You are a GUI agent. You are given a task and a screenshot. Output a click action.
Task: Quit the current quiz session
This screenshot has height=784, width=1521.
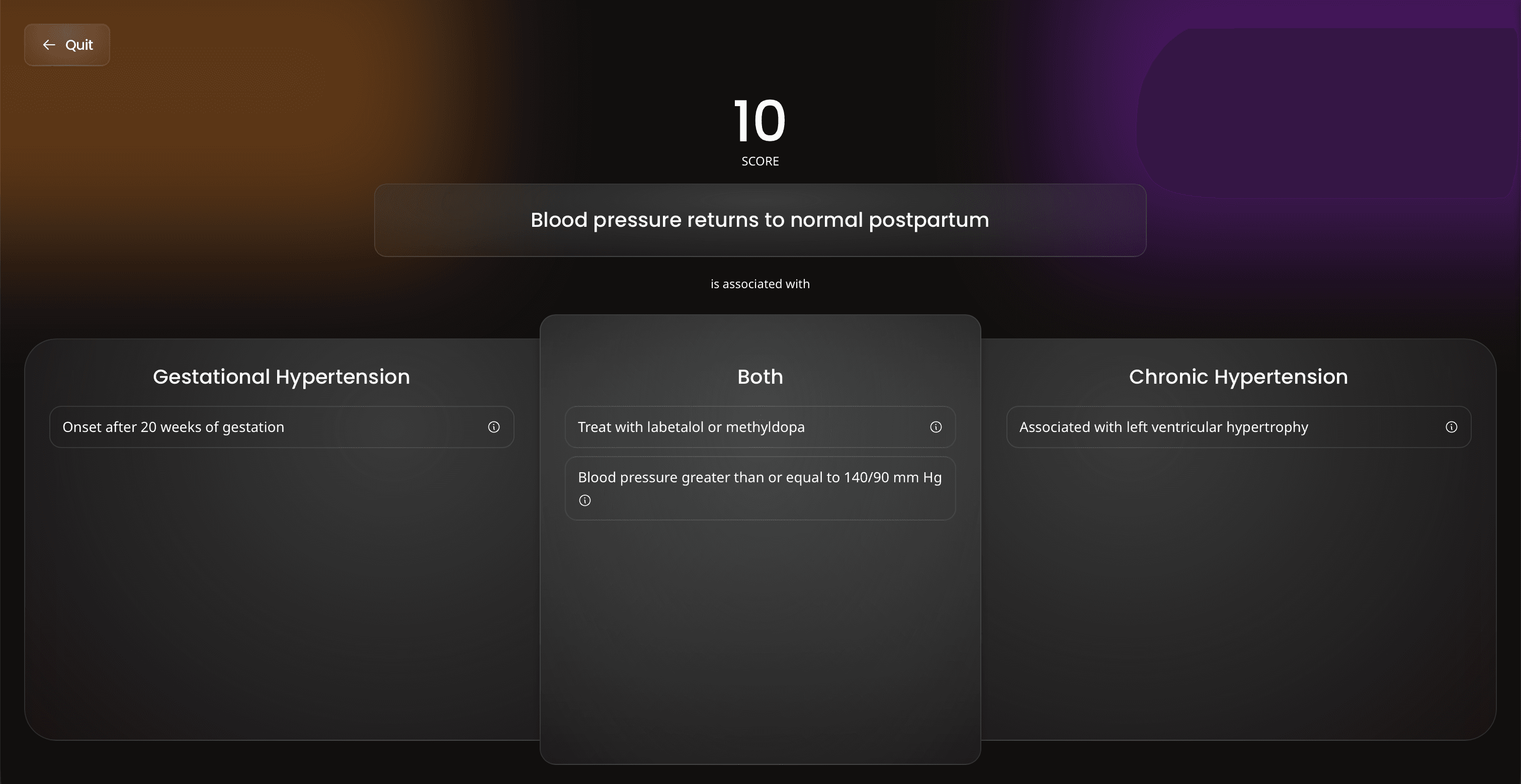tap(67, 44)
